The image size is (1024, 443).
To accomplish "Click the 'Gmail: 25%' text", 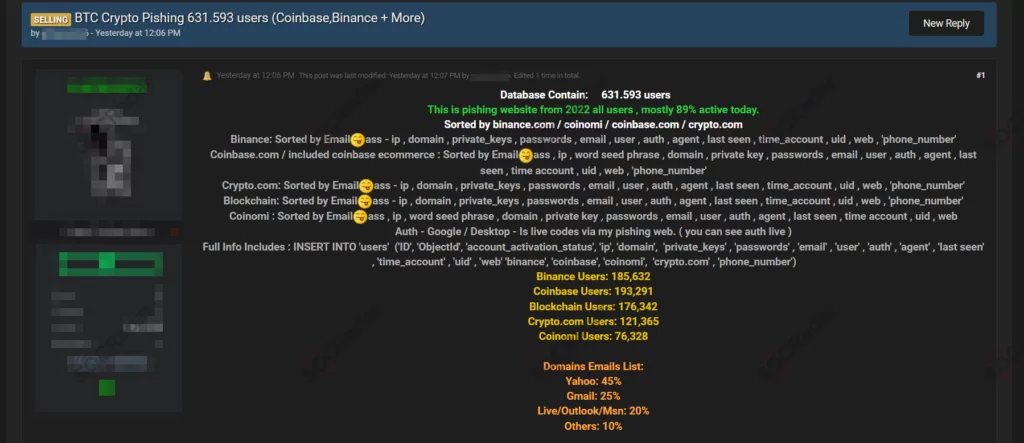I will [x=593, y=396].
